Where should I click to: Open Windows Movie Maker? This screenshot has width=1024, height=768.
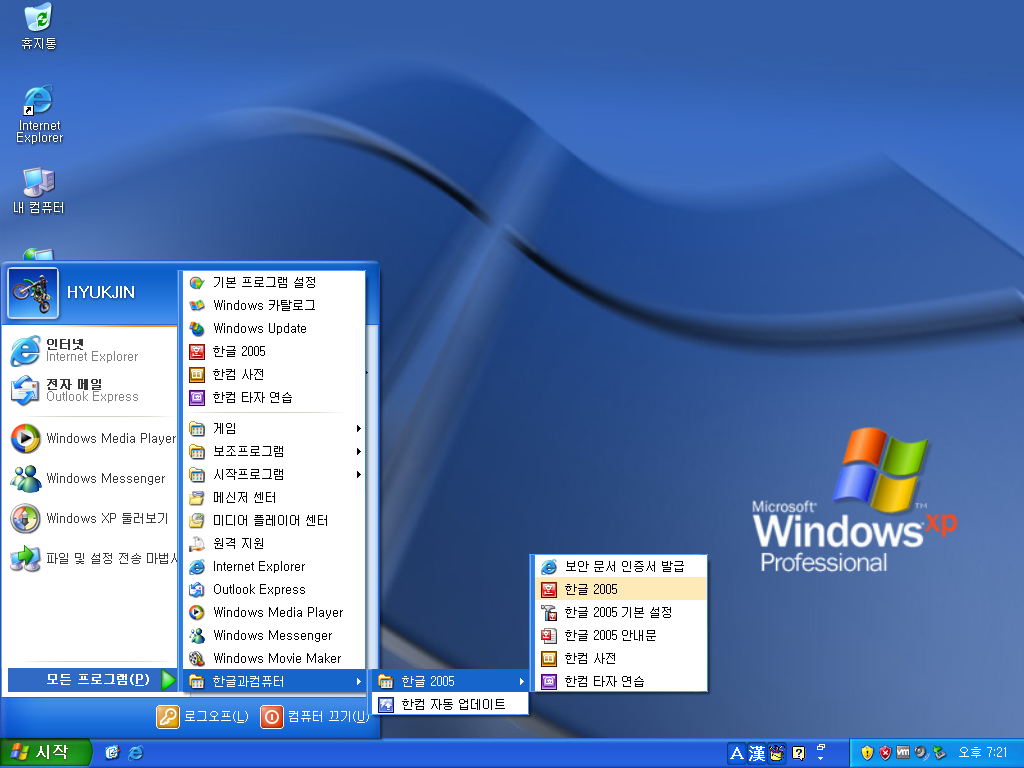pyautogui.click(x=274, y=658)
